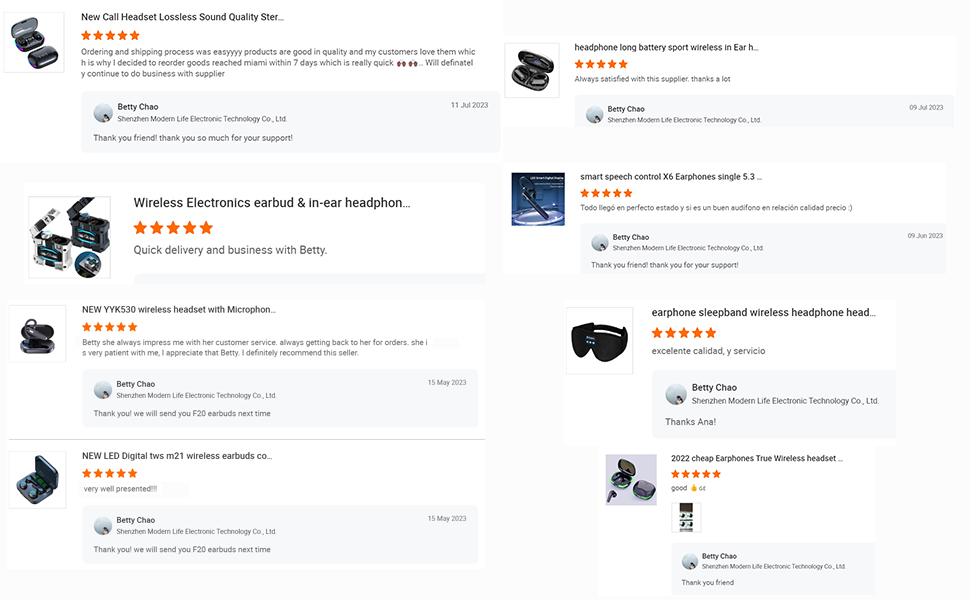This screenshot has width=970, height=600.
Task: Click the Betty Chao name in the YYK530 review reply
Action: click(135, 384)
